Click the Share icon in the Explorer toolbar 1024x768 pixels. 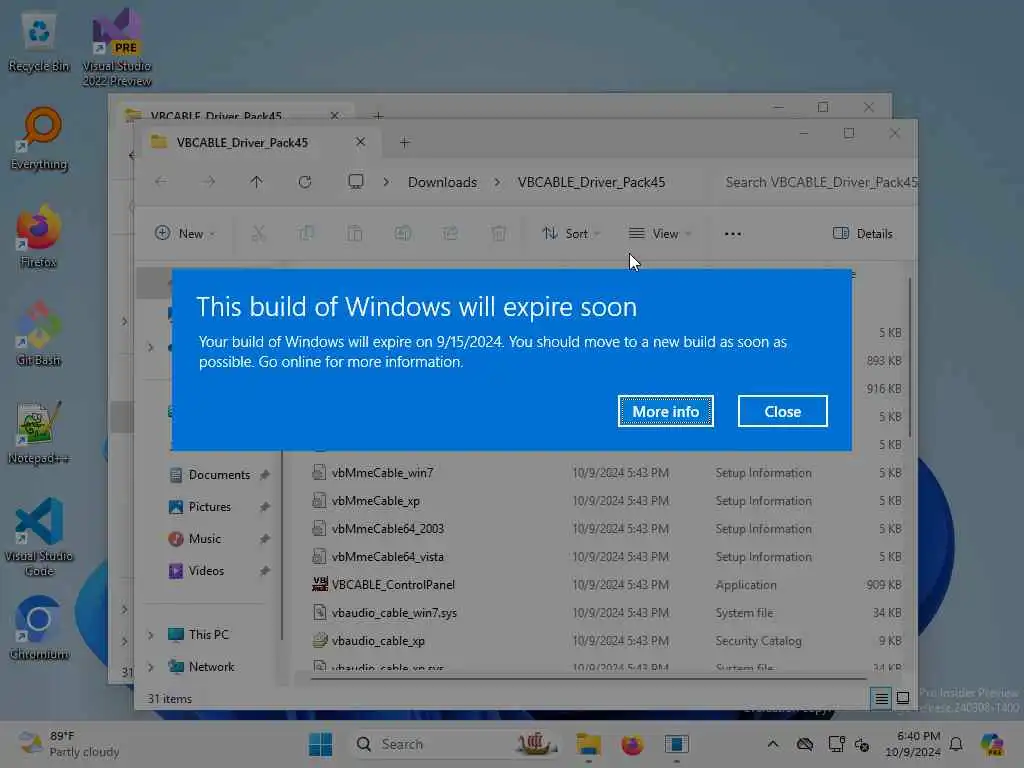(451, 233)
